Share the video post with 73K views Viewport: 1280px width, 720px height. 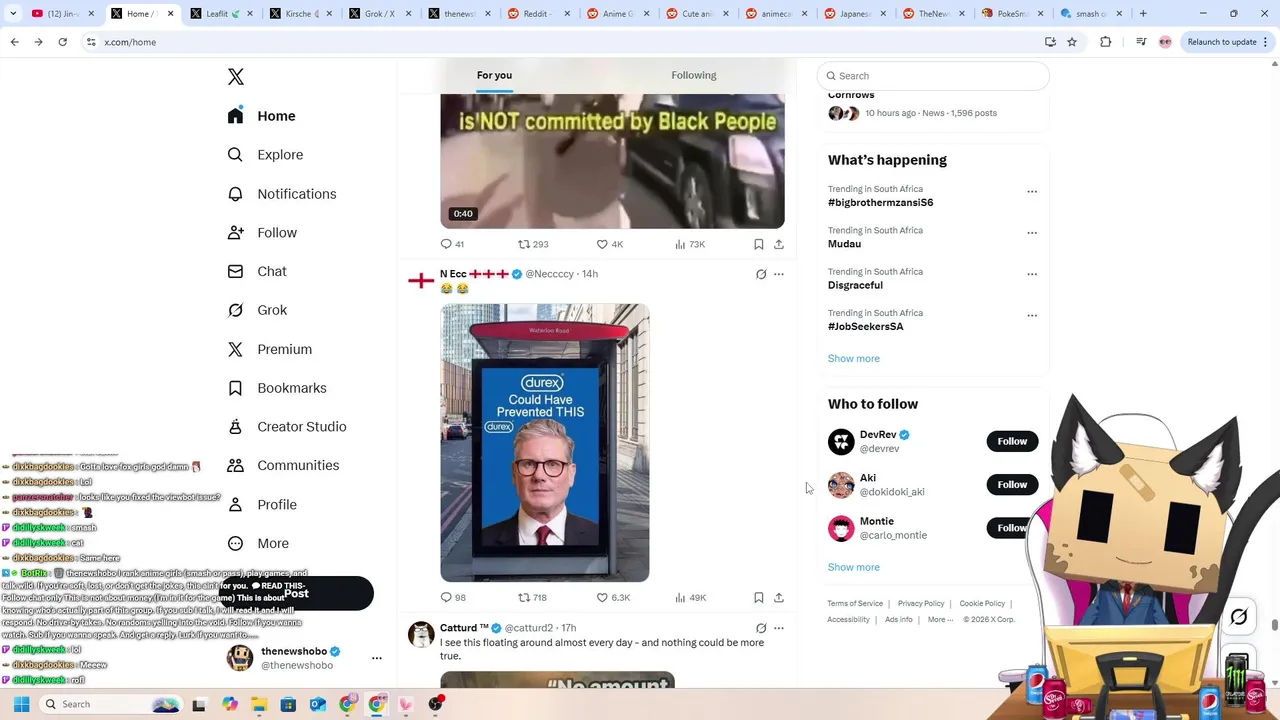pos(779,244)
